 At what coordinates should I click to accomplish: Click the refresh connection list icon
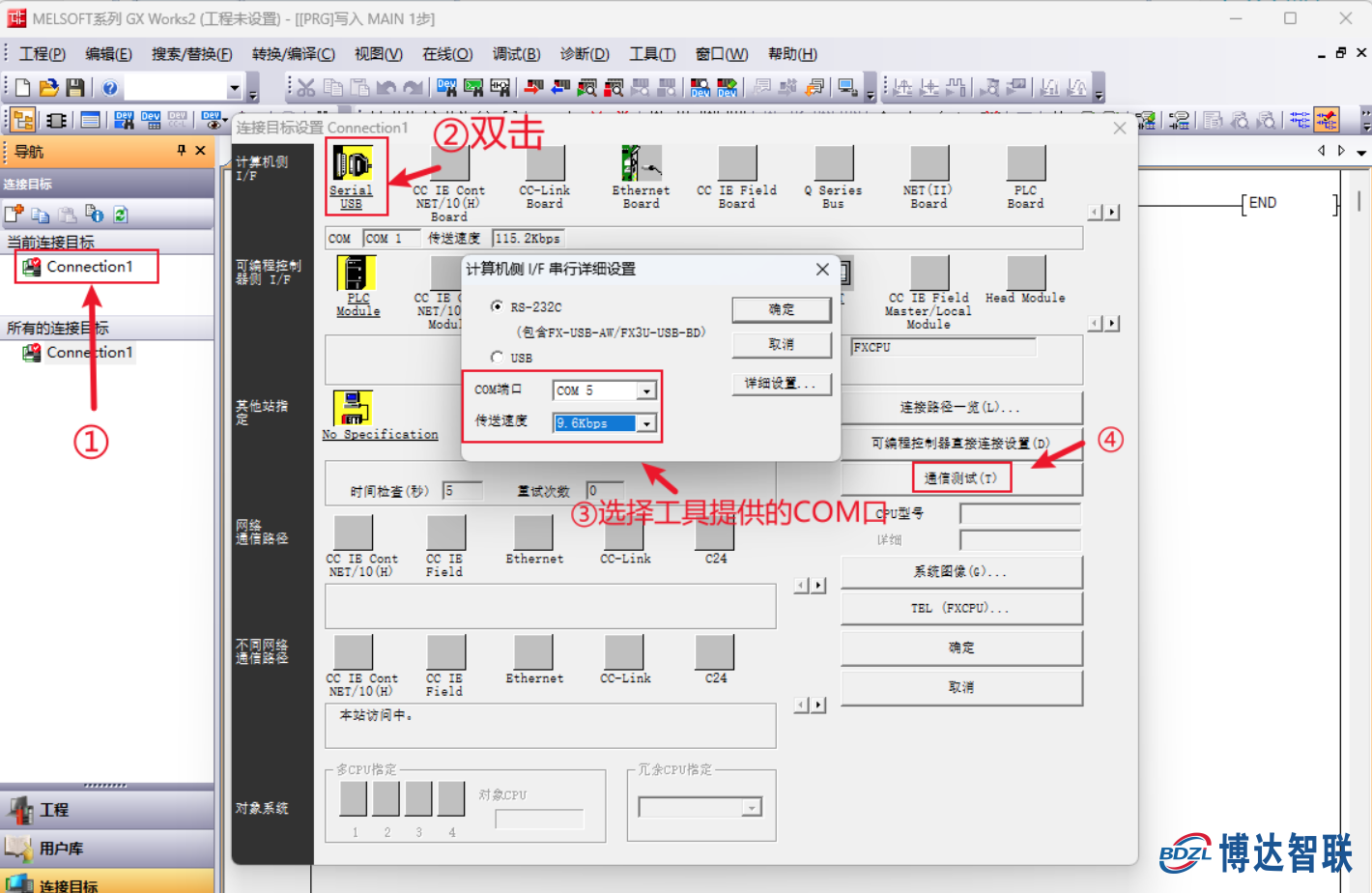point(121,215)
